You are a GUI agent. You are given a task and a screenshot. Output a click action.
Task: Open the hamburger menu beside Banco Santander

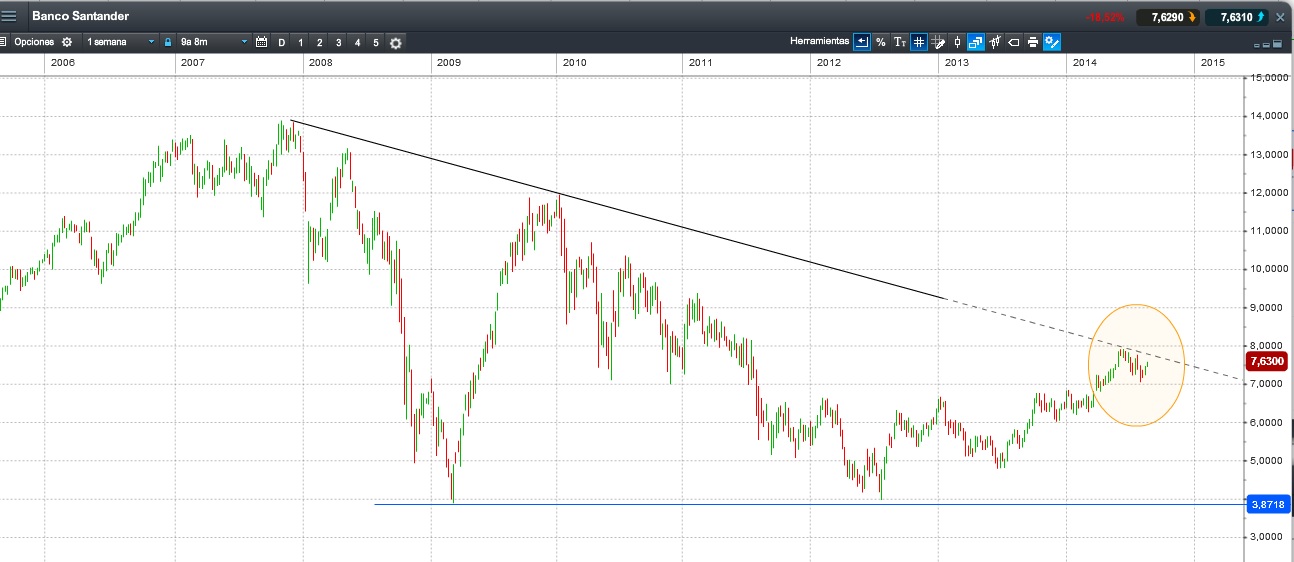[x=9, y=17]
